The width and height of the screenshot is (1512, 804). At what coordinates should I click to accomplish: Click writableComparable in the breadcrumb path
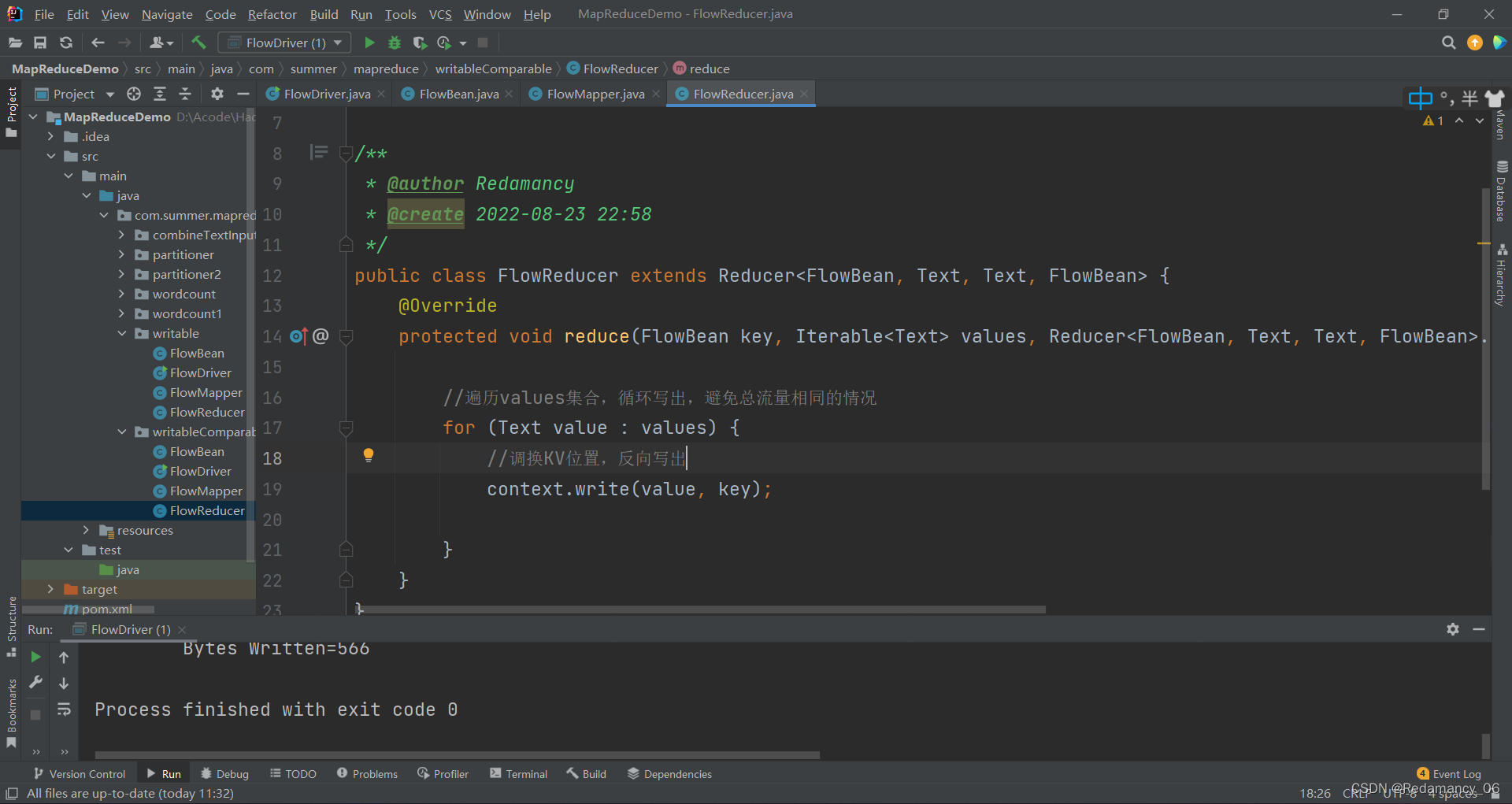click(x=493, y=69)
